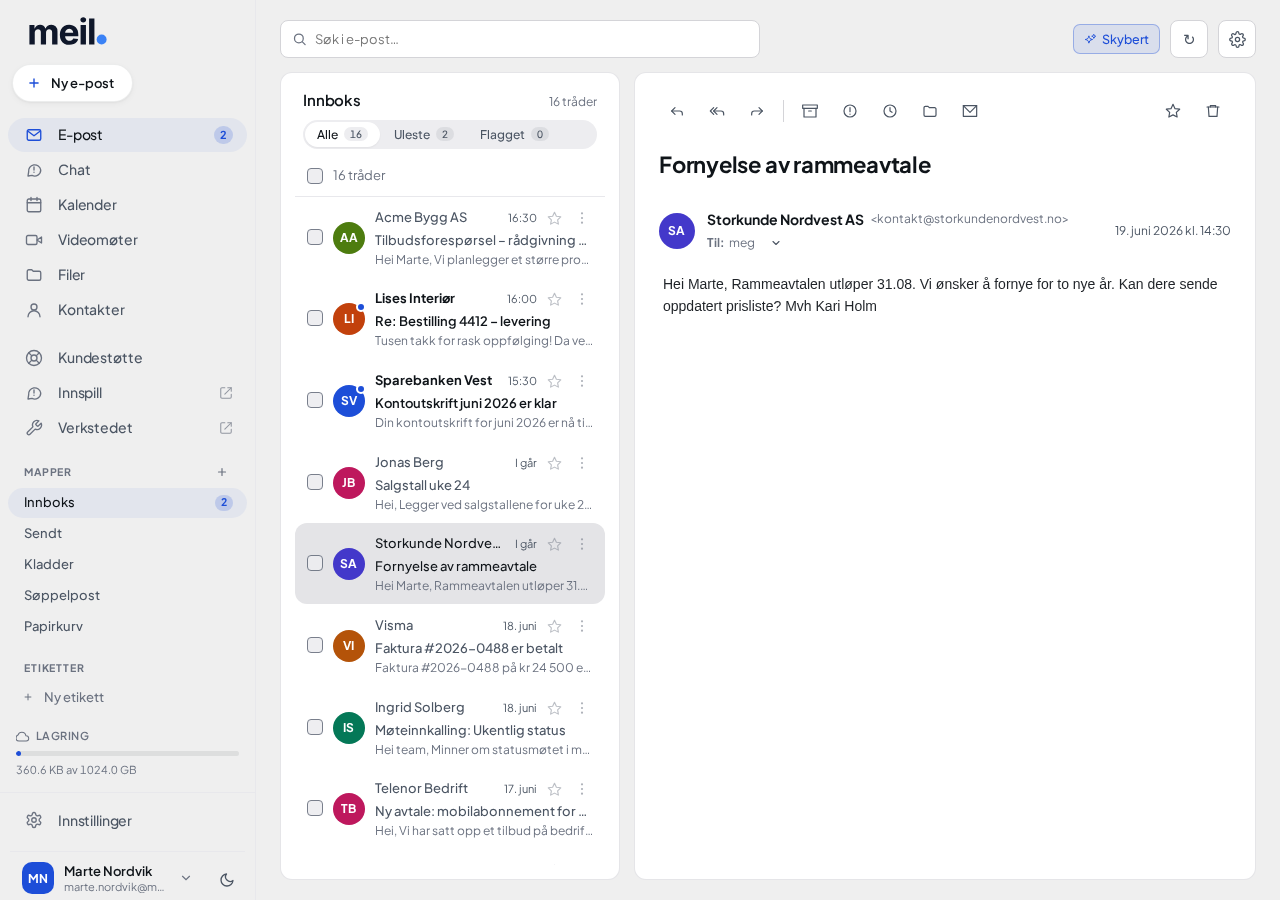1280x900 pixels.
Task: Star the Visma email
Action: click(555, 626)
